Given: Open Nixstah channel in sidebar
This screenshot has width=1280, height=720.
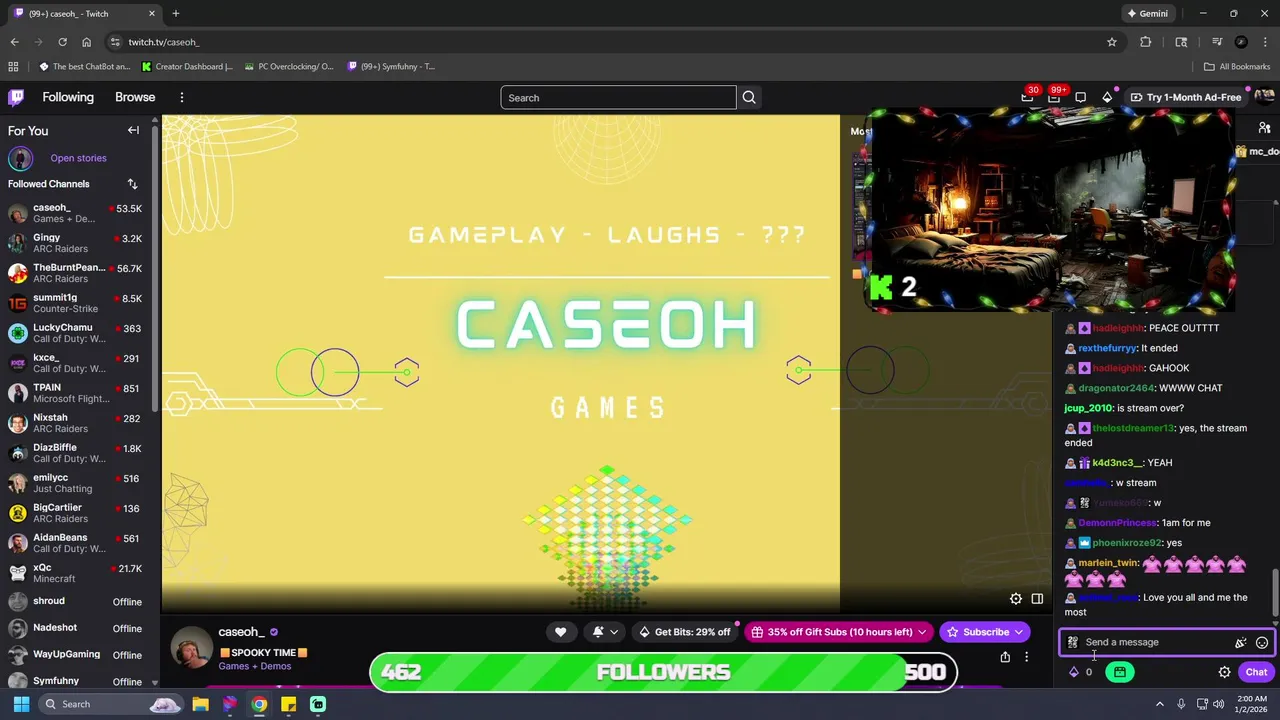Looking at the screenshot, I should [x=76, y=423].
